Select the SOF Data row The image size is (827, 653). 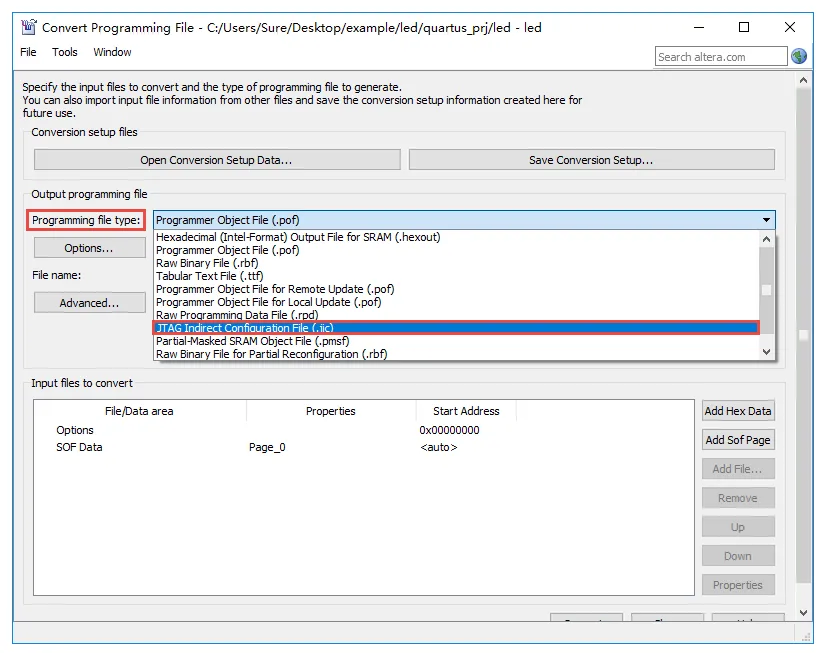363,447
